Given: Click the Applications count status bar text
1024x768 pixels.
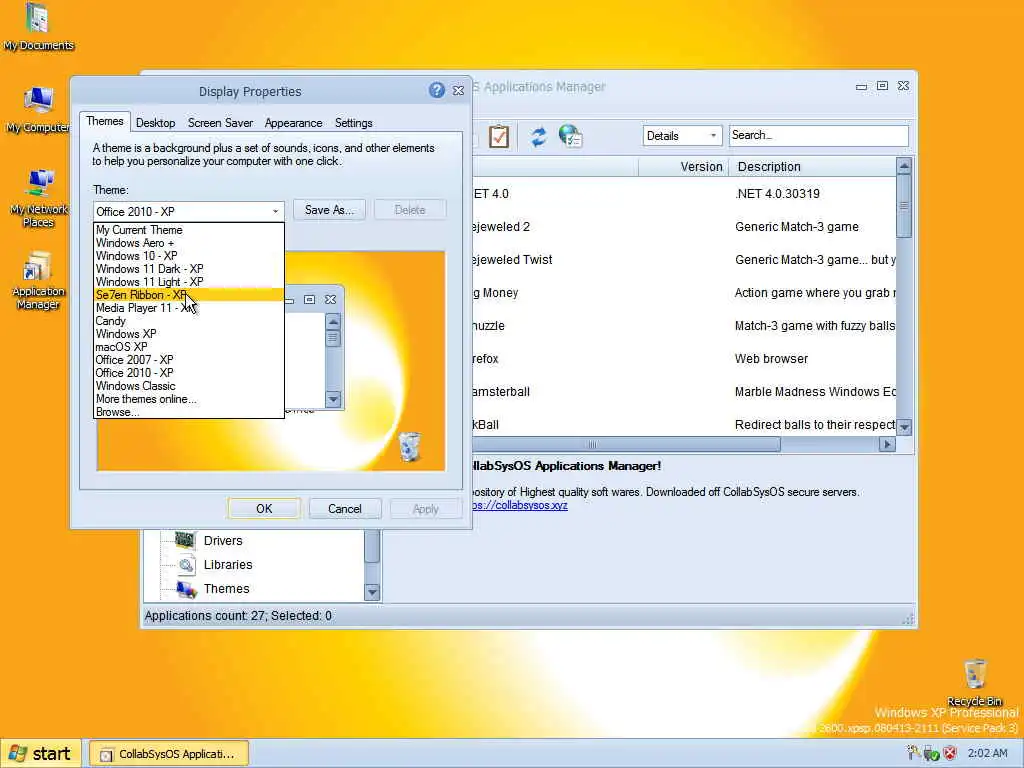Looking at the screenshot, I should tap(238, 615).
